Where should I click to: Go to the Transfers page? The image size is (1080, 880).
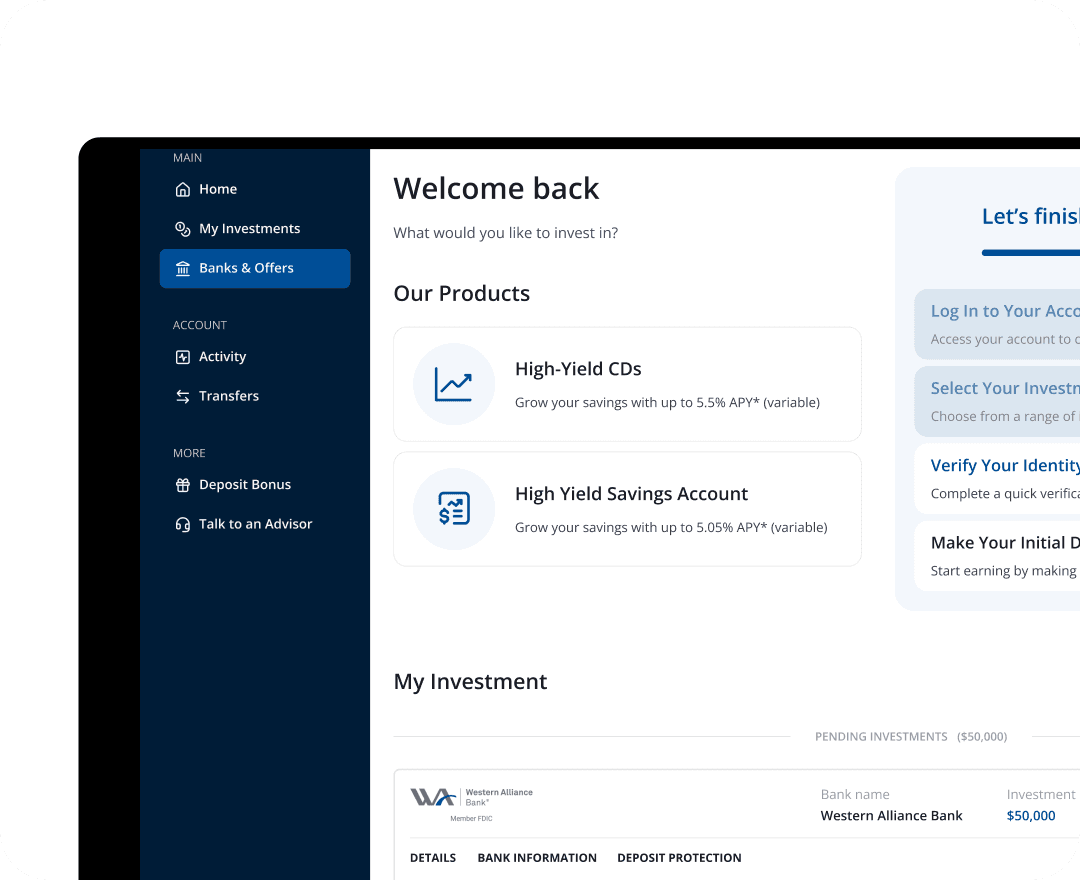tap(228, 396)
